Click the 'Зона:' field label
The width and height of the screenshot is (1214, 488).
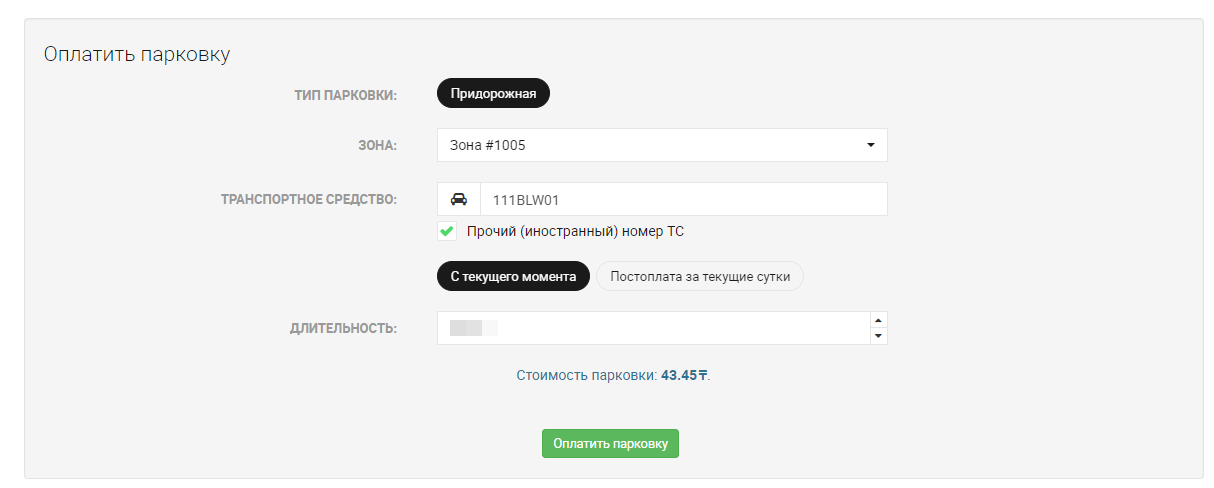(x=375, y=146)
